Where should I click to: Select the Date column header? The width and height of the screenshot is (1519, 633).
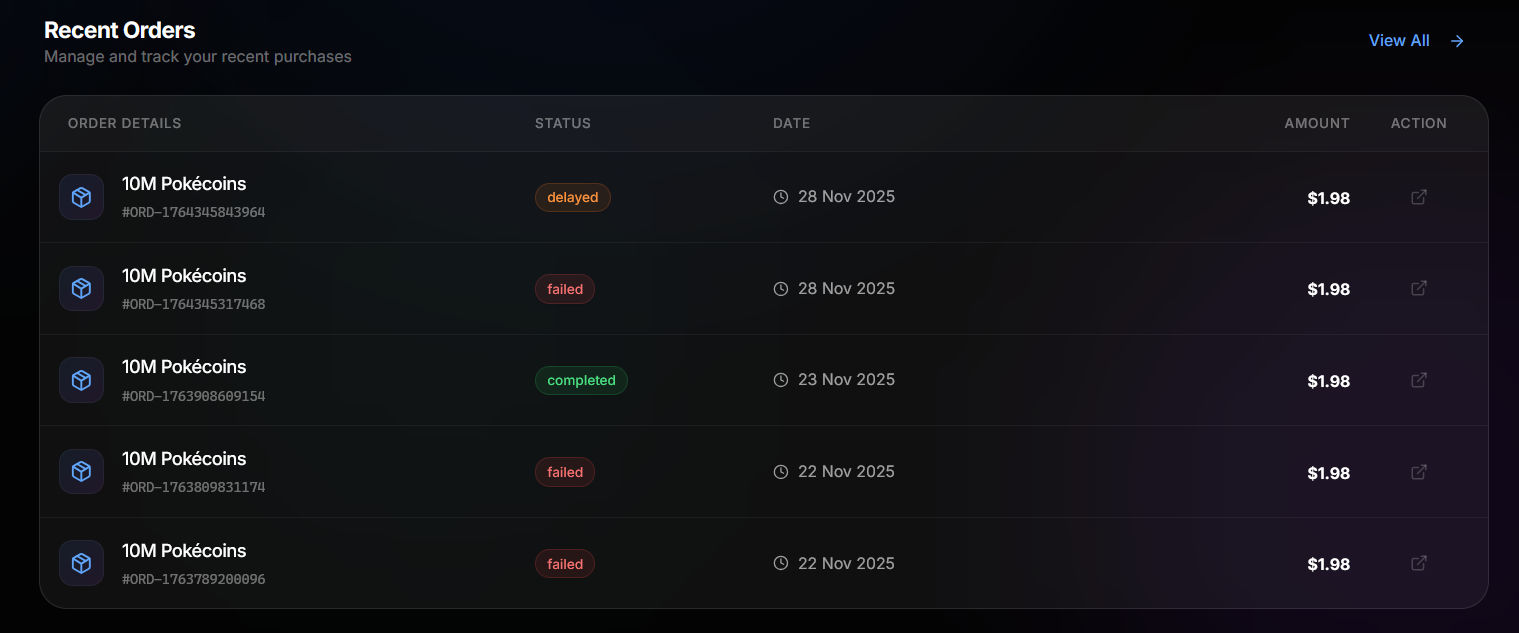tap(791, 123)
